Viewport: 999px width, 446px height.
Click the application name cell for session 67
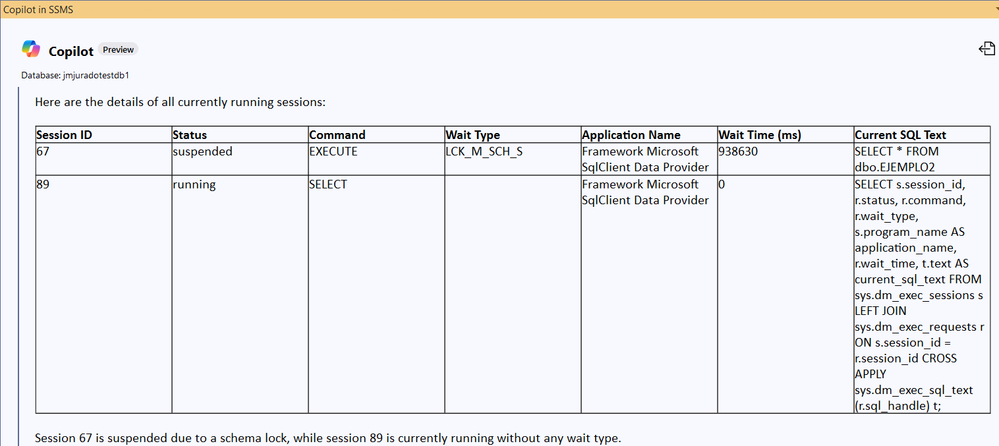coord(649,159)
